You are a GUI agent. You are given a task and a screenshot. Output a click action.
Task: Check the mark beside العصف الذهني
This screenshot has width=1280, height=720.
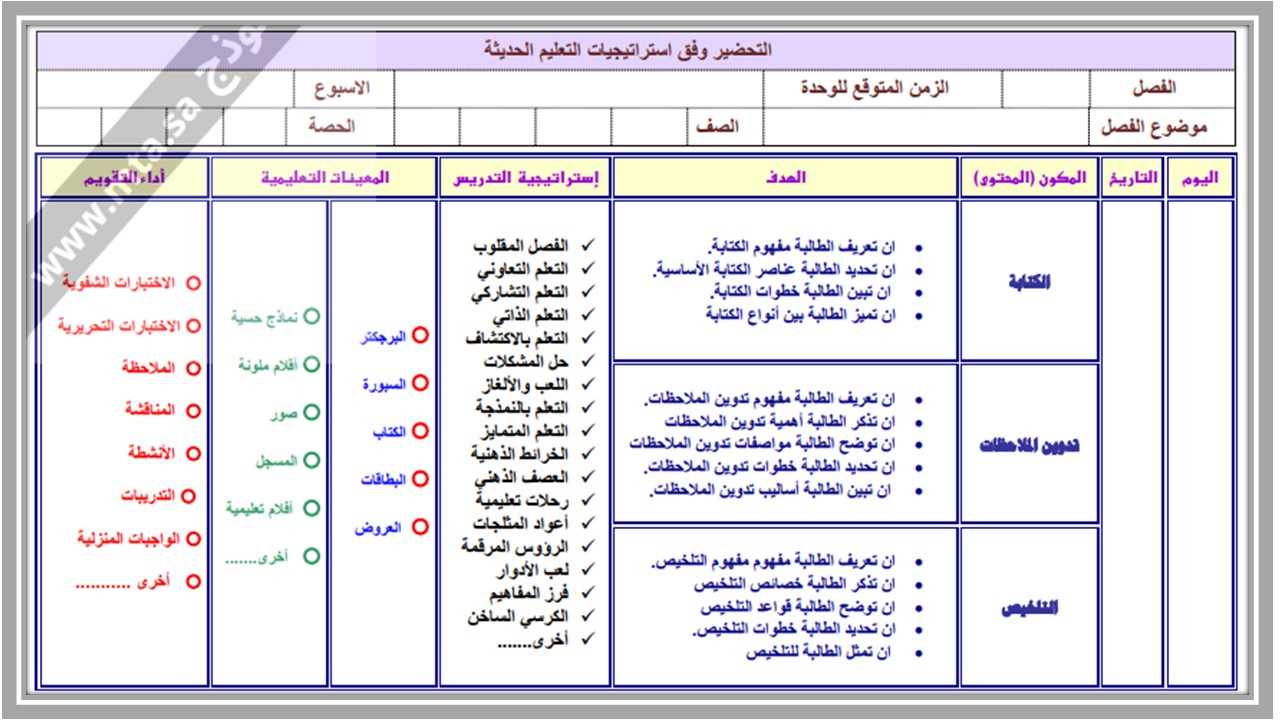(588, 477)
